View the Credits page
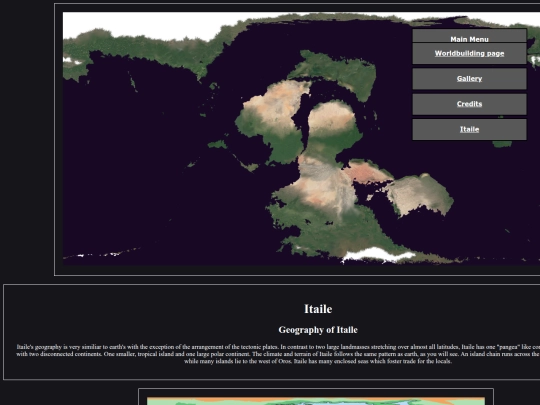 (469, 104)
